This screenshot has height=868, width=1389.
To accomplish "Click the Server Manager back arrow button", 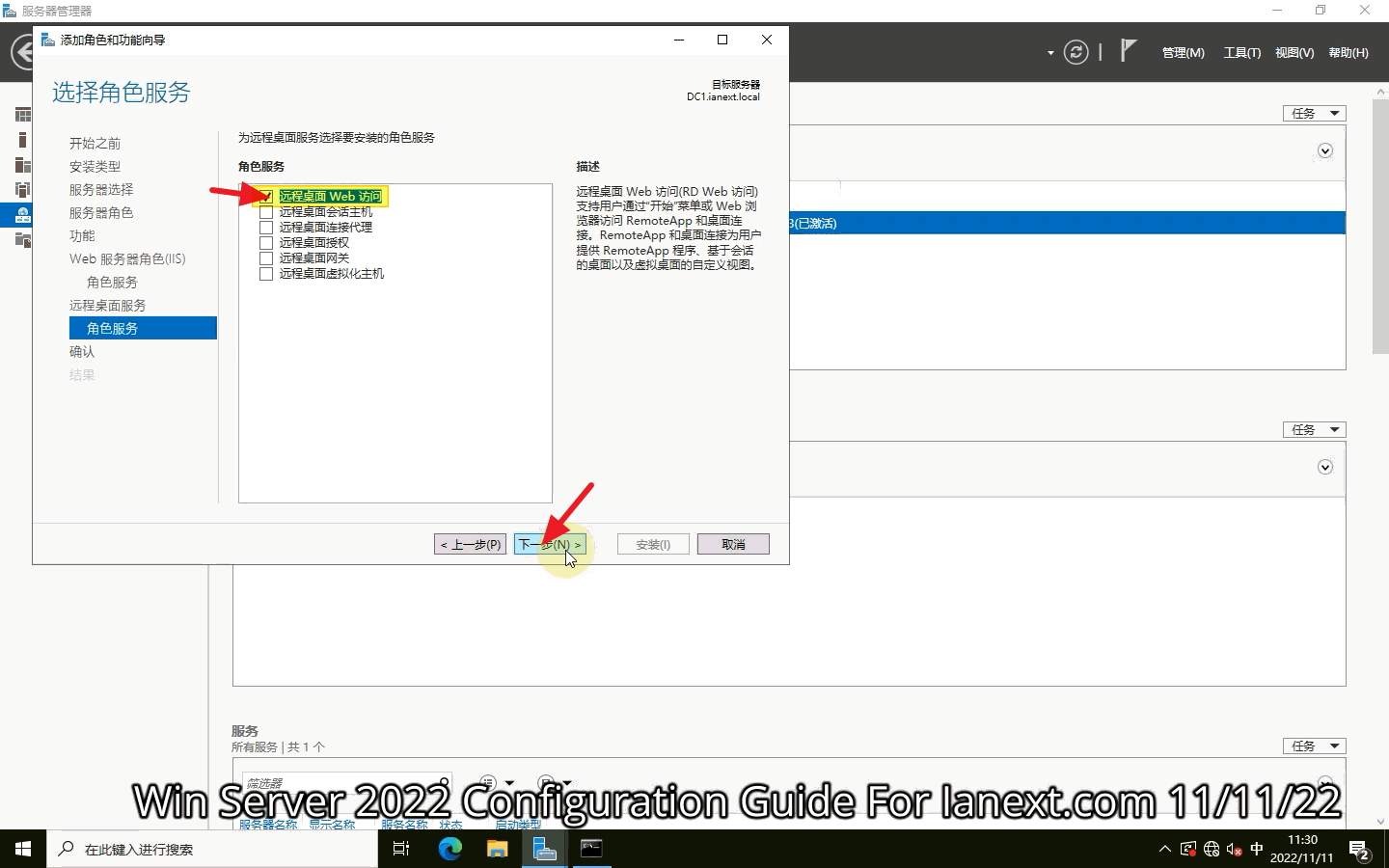I will [21, 52].
